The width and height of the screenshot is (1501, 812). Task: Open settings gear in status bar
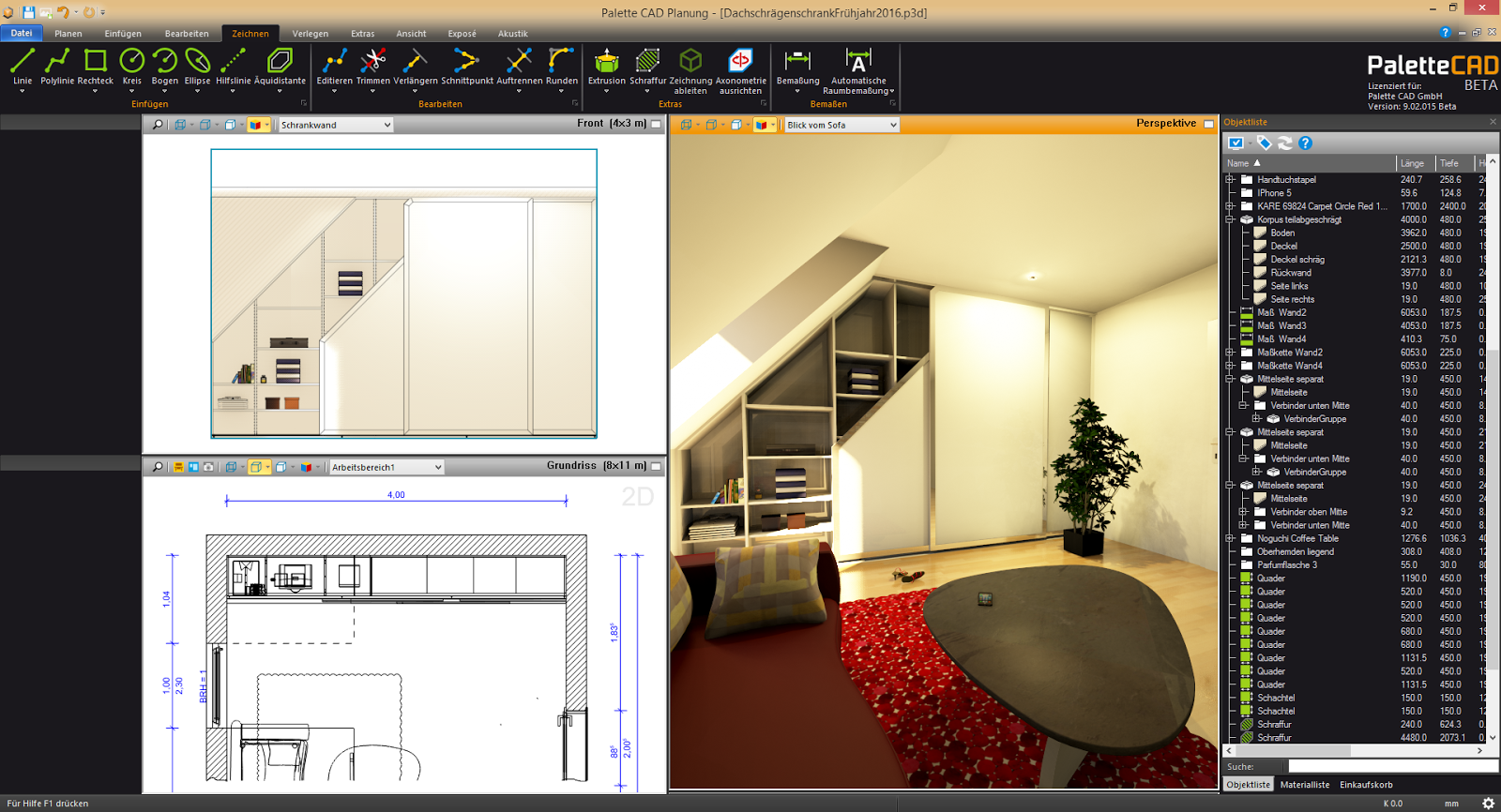coord(1488,804)
